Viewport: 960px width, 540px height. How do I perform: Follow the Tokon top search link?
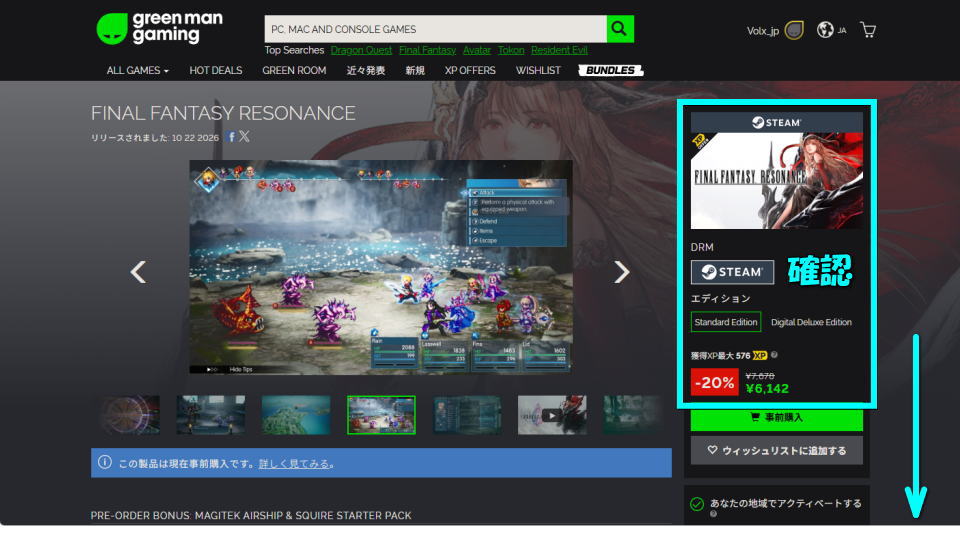511,50
